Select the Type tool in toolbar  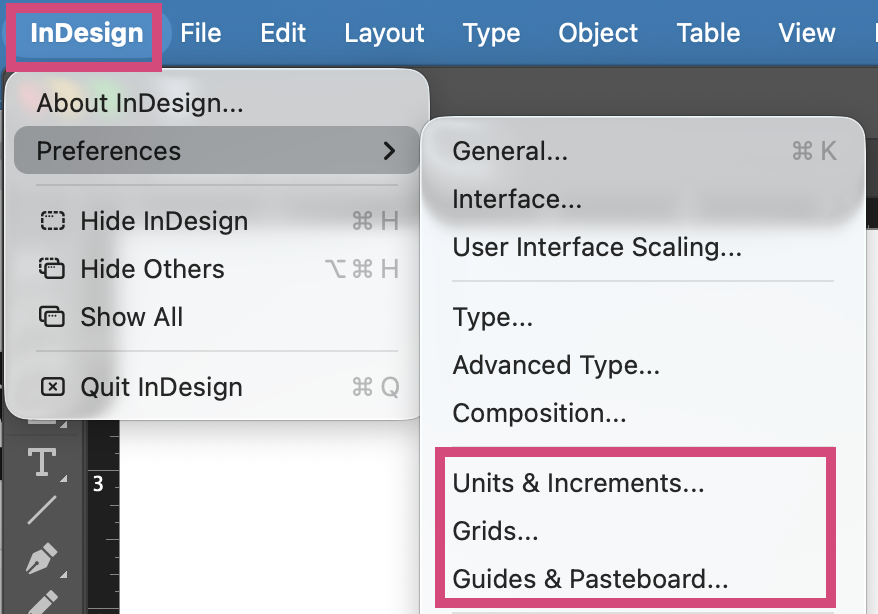coord(42,462)
